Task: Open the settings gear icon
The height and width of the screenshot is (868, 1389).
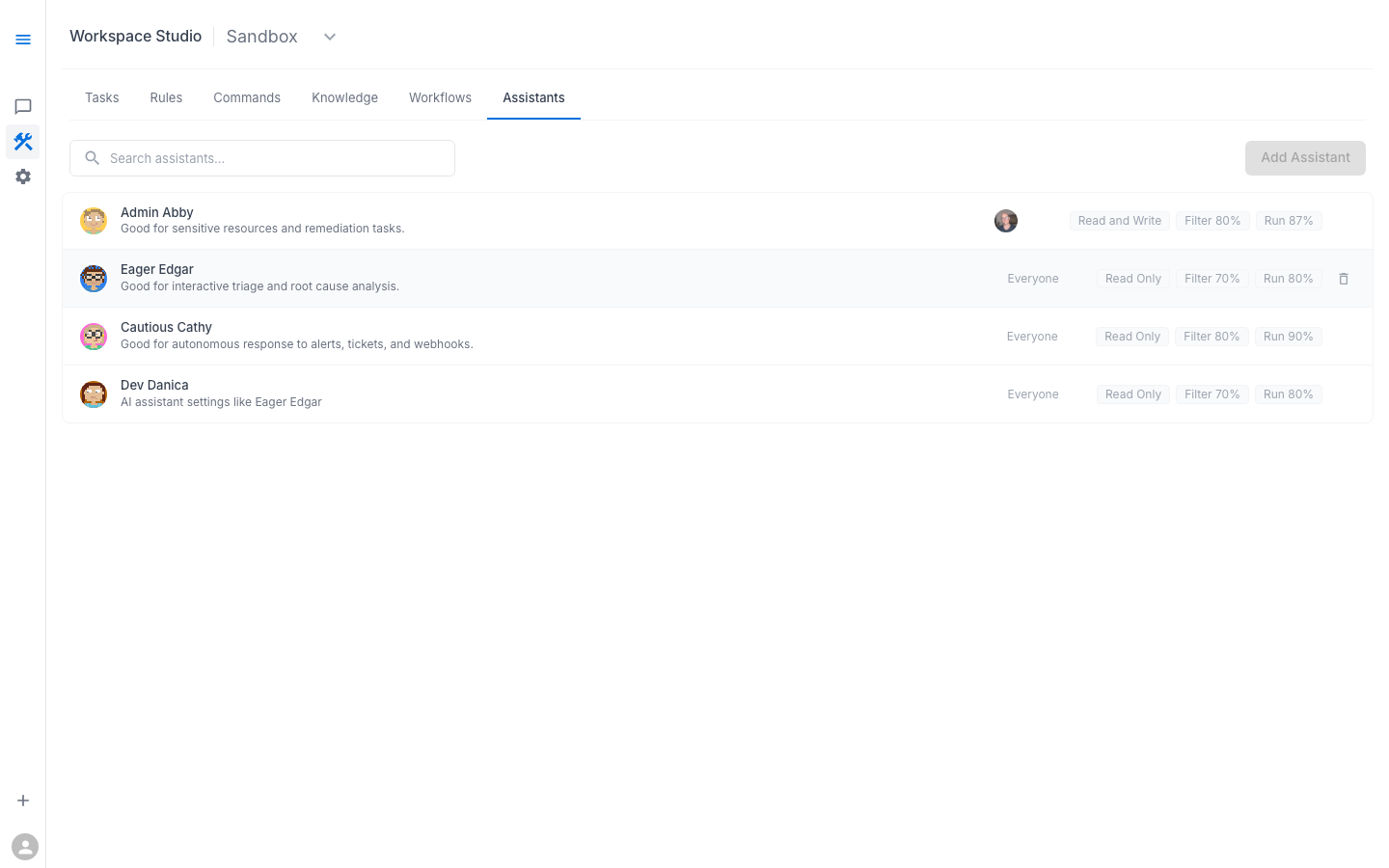Action: pyautogui.click(x=23, y=176)
